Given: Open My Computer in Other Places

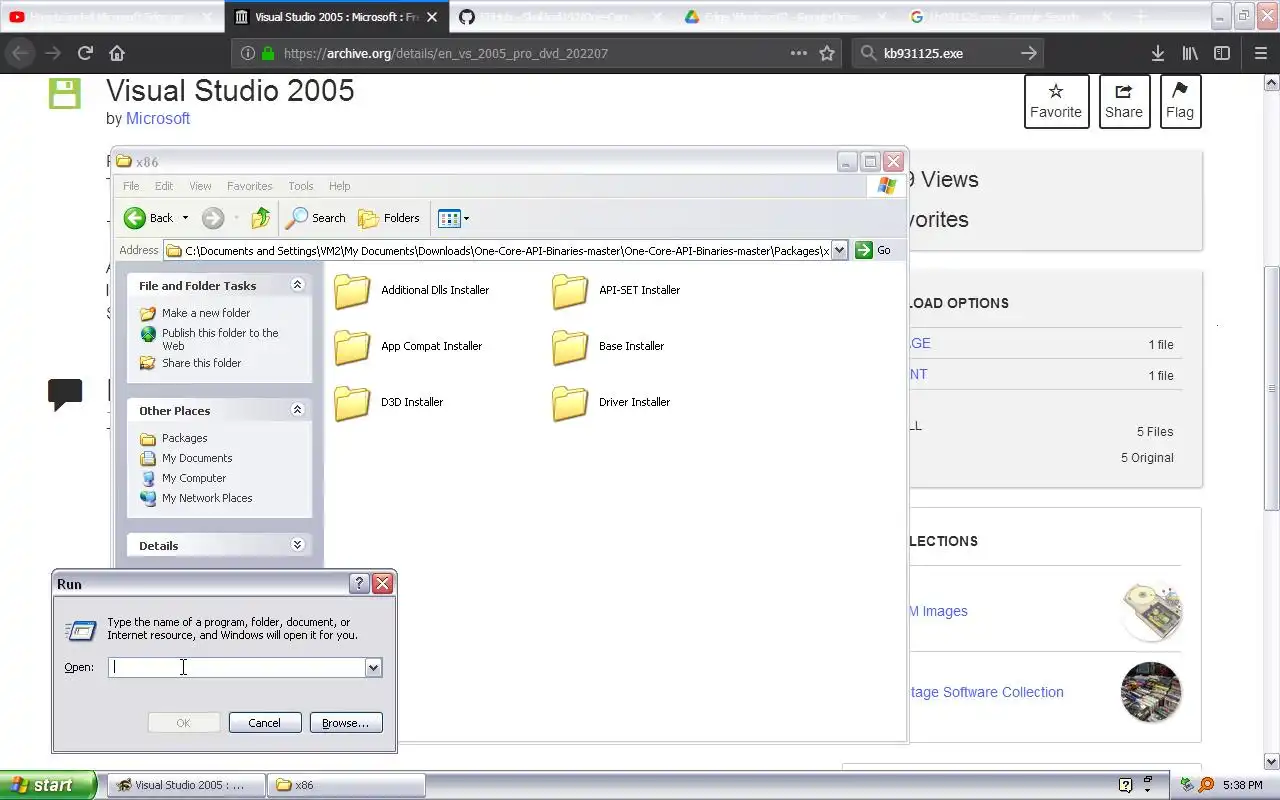Looking at the screenshot, I should [194, 478].
